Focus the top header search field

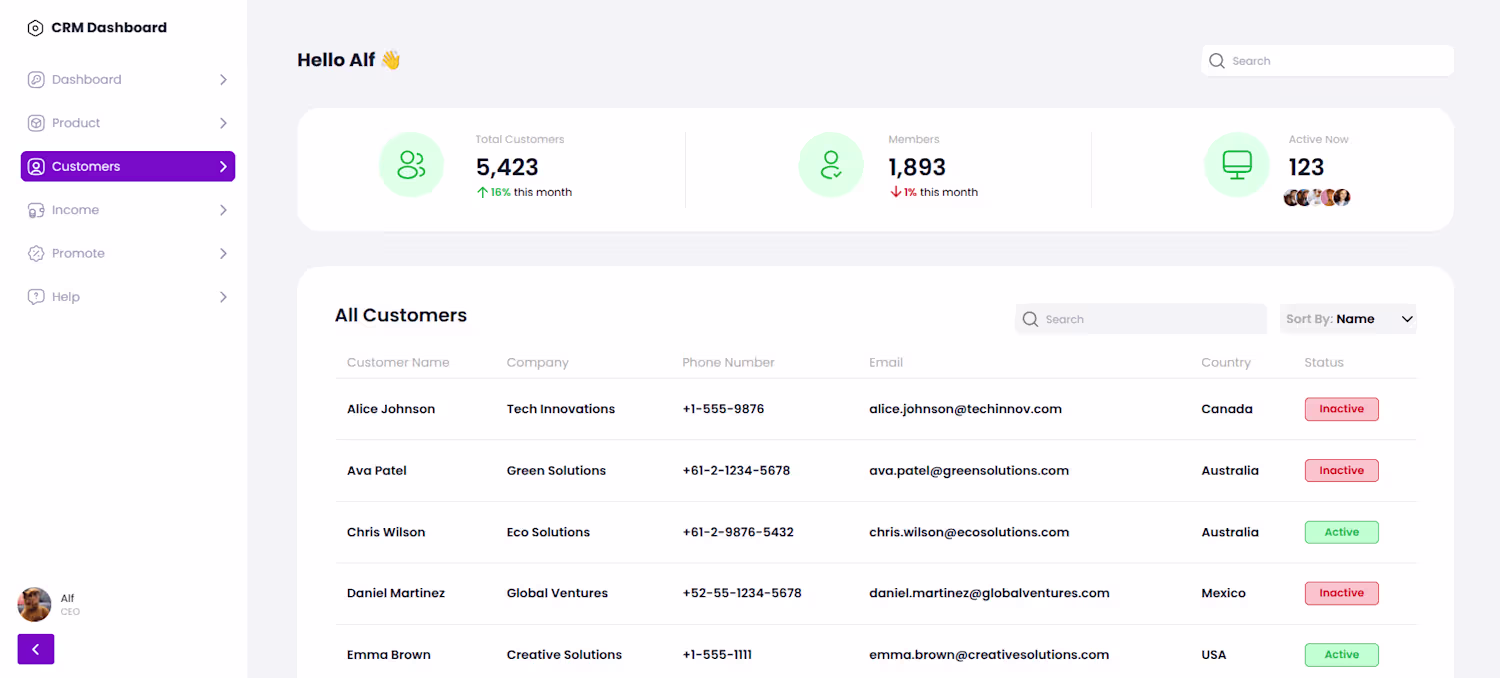click(x=1327, y=61)
